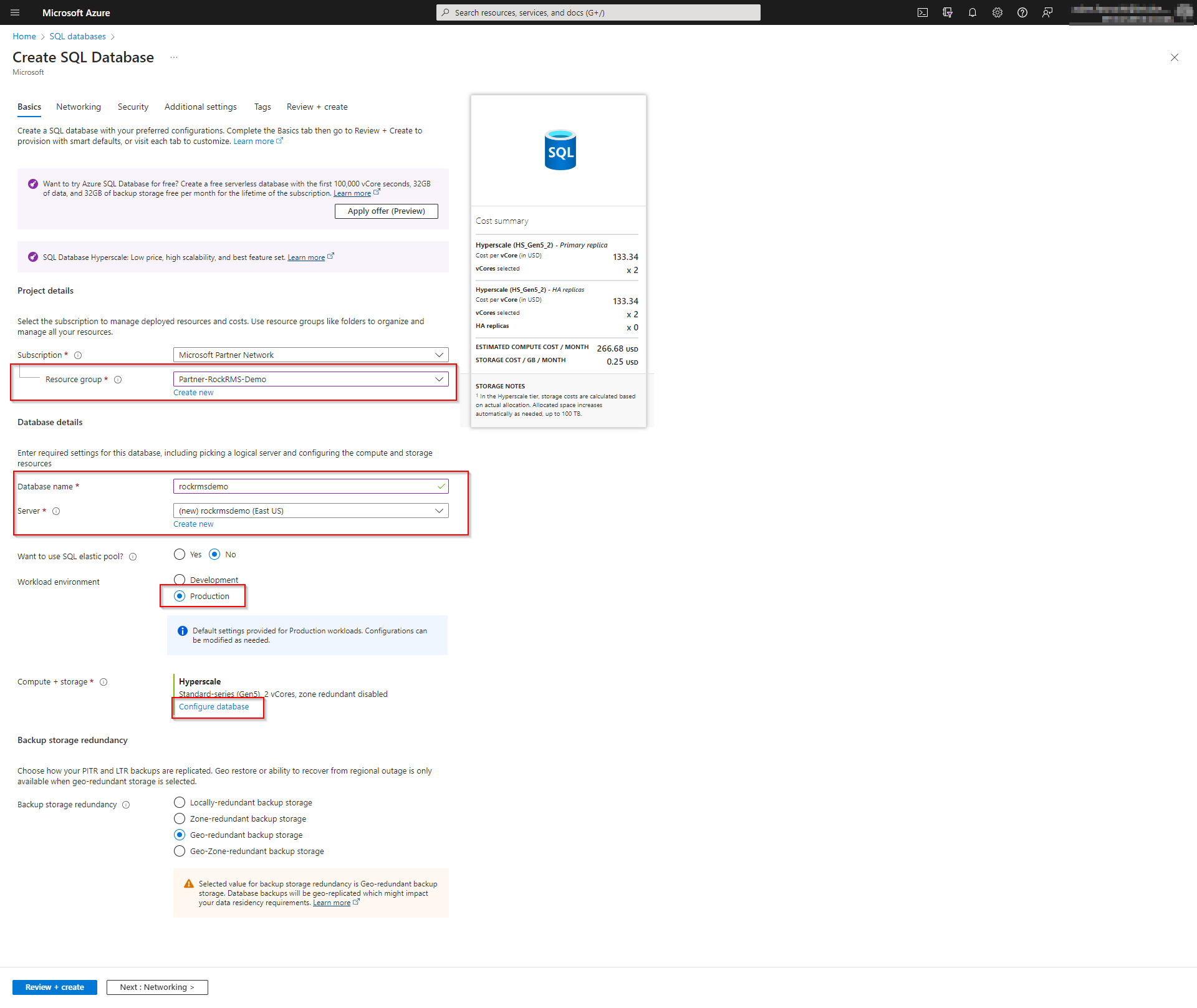Open the Help question-mark icon
The width and height of the screenshot is (1197, 1008).
pyautogui.click(x=1022, y=12)
